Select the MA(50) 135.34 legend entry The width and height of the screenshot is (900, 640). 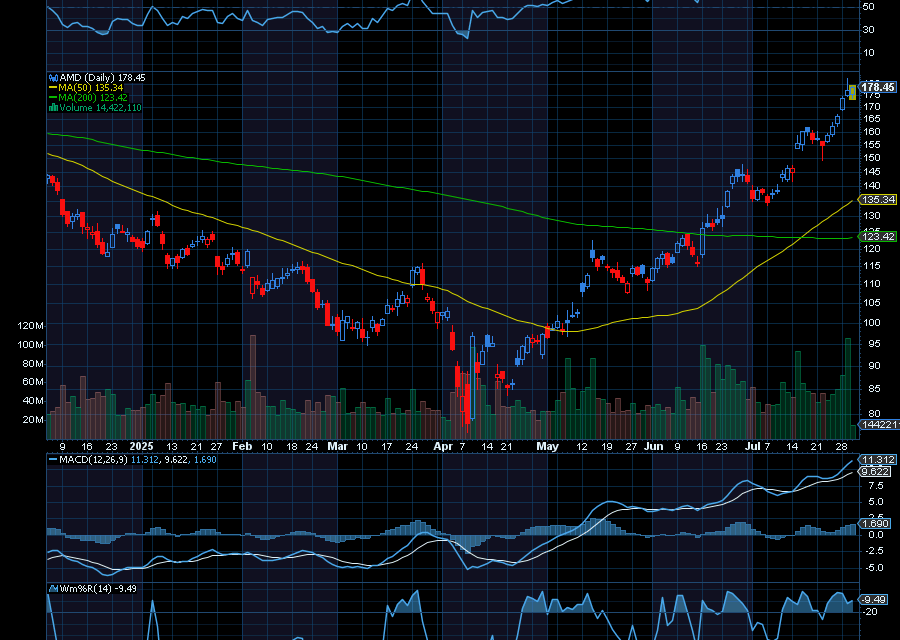coord(91,88)
